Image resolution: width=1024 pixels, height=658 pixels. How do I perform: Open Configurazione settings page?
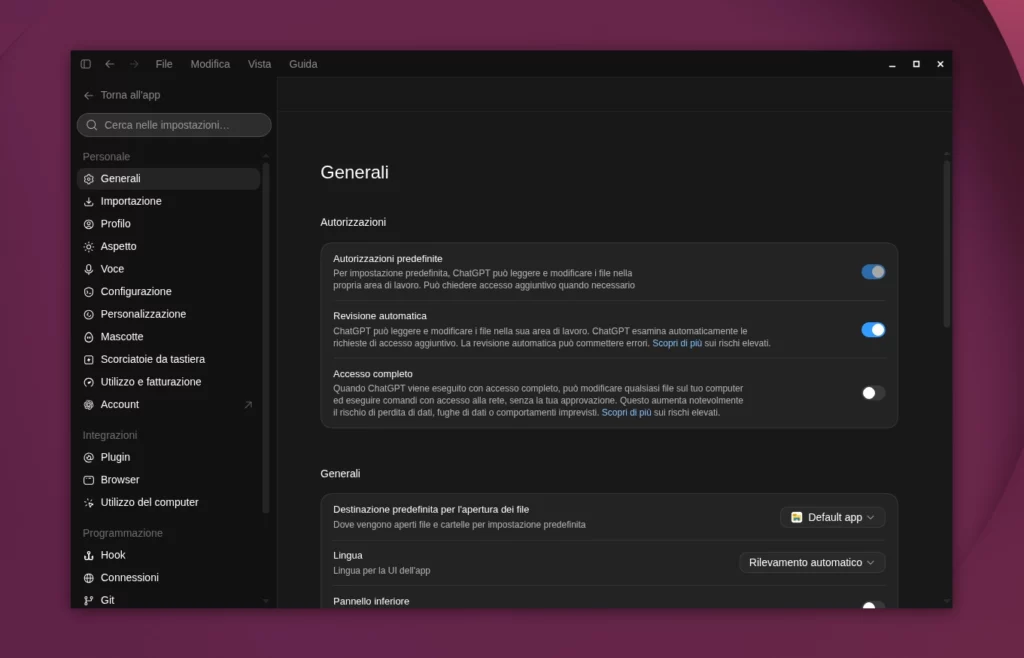pyautogui.click(x=168, y=291)
